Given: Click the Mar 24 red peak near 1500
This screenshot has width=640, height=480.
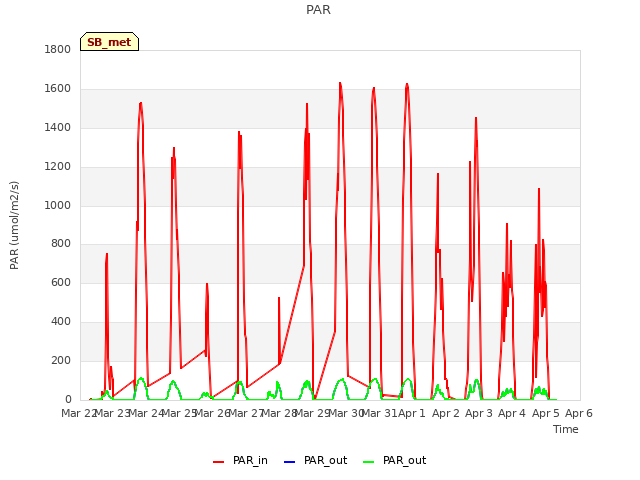Looking at the screenshot, I should point(141,103).
